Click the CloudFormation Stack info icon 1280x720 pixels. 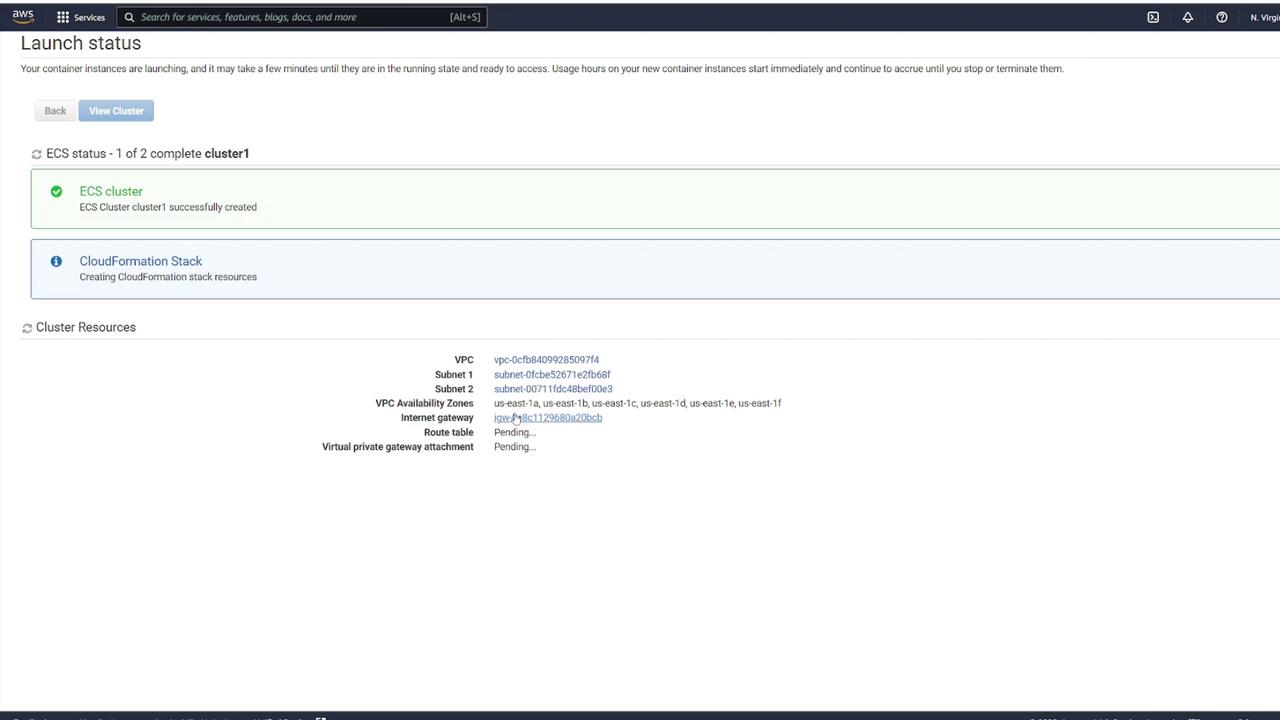tap(56, 261)
